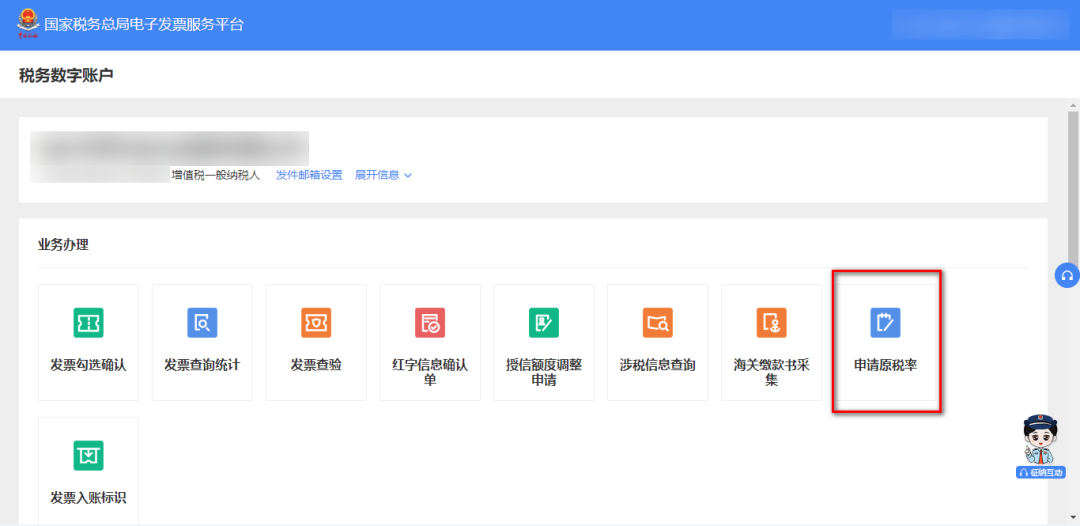This screenshot has width=1080, height=526.
Task: Select the 发票查询统计 label text
Action: (202, 365)
